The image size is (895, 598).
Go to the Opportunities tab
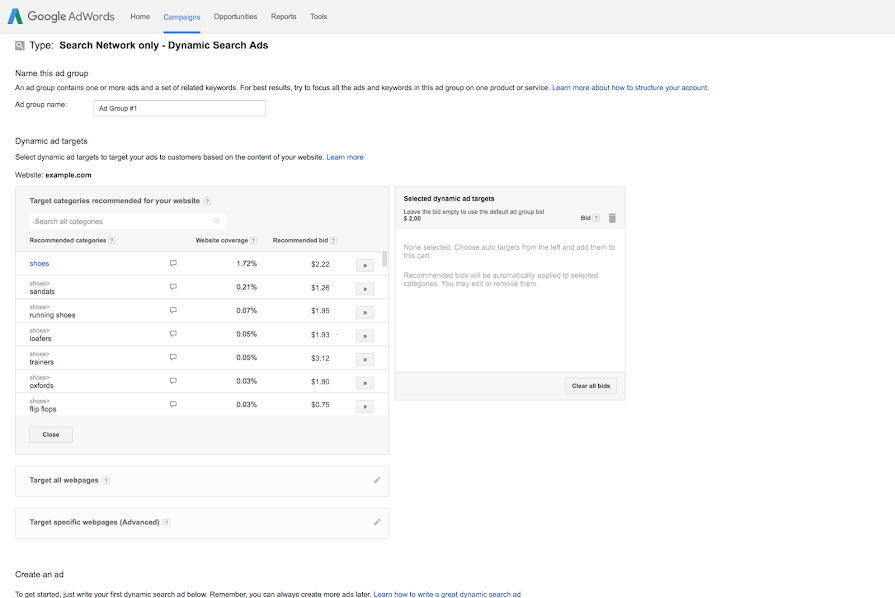[x=235, y=17]
